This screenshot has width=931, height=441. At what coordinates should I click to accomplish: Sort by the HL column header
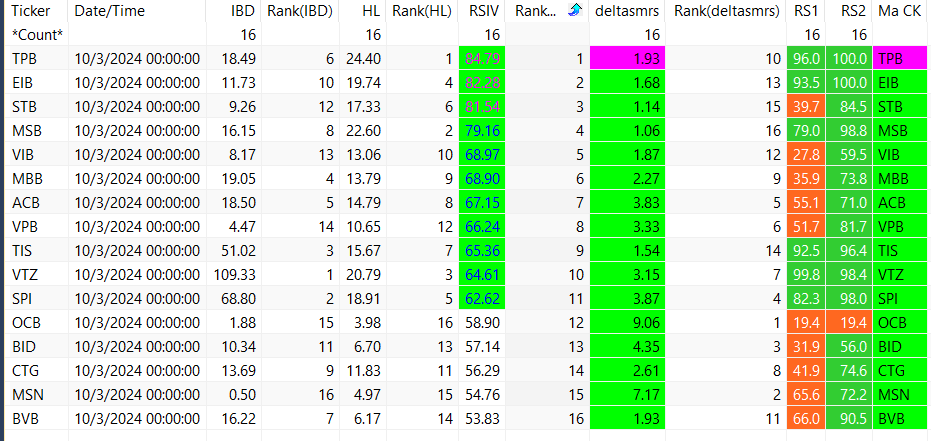(x=363, y=11)
